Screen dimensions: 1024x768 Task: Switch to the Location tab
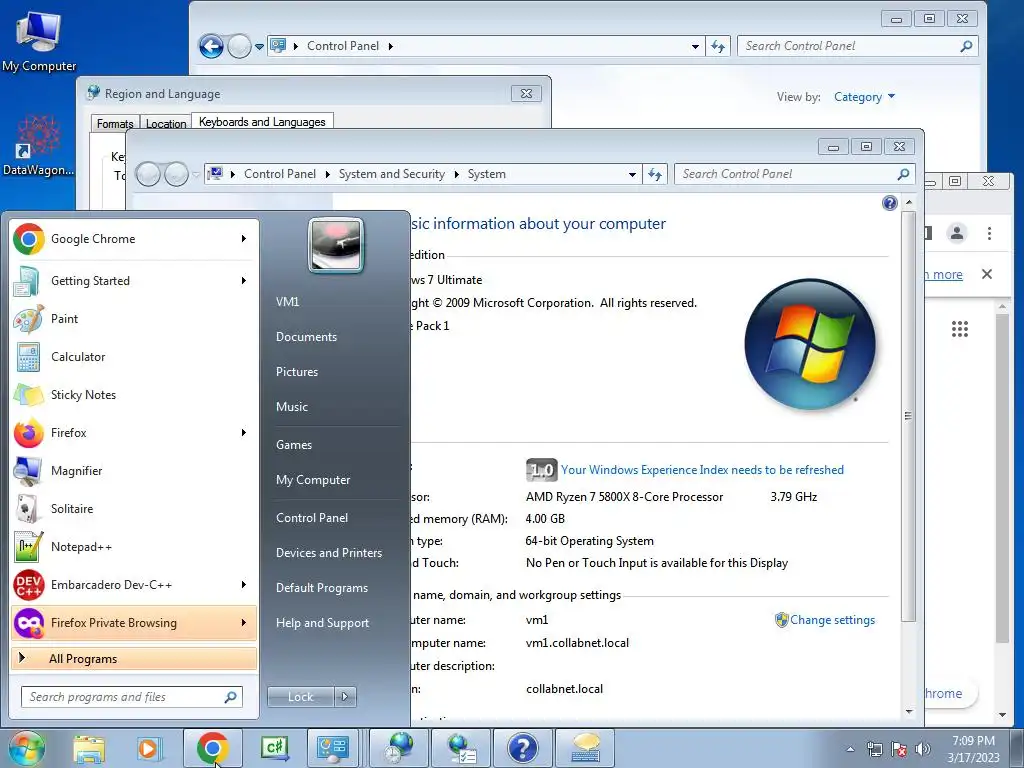click(x=166, y=123)
